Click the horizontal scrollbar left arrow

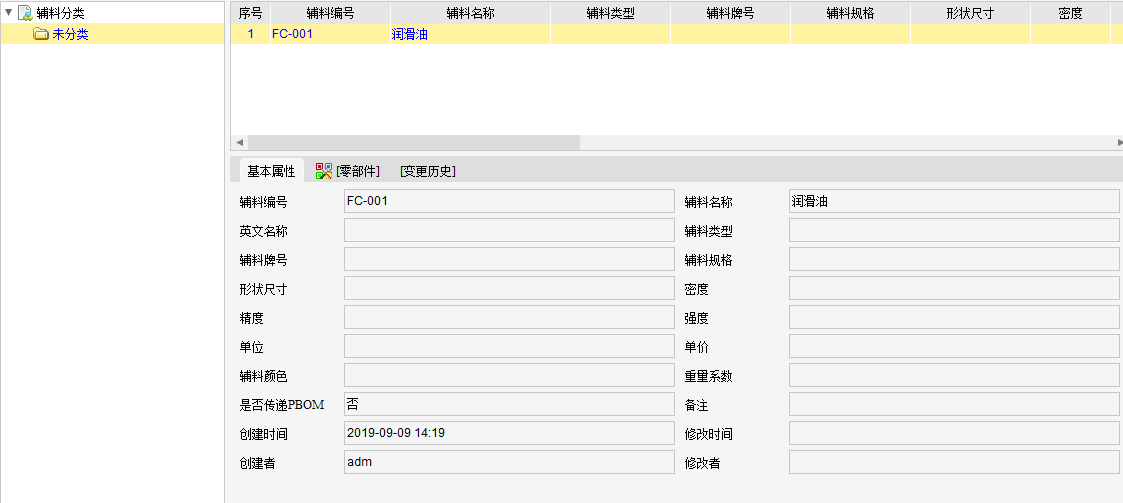(239, 143)
